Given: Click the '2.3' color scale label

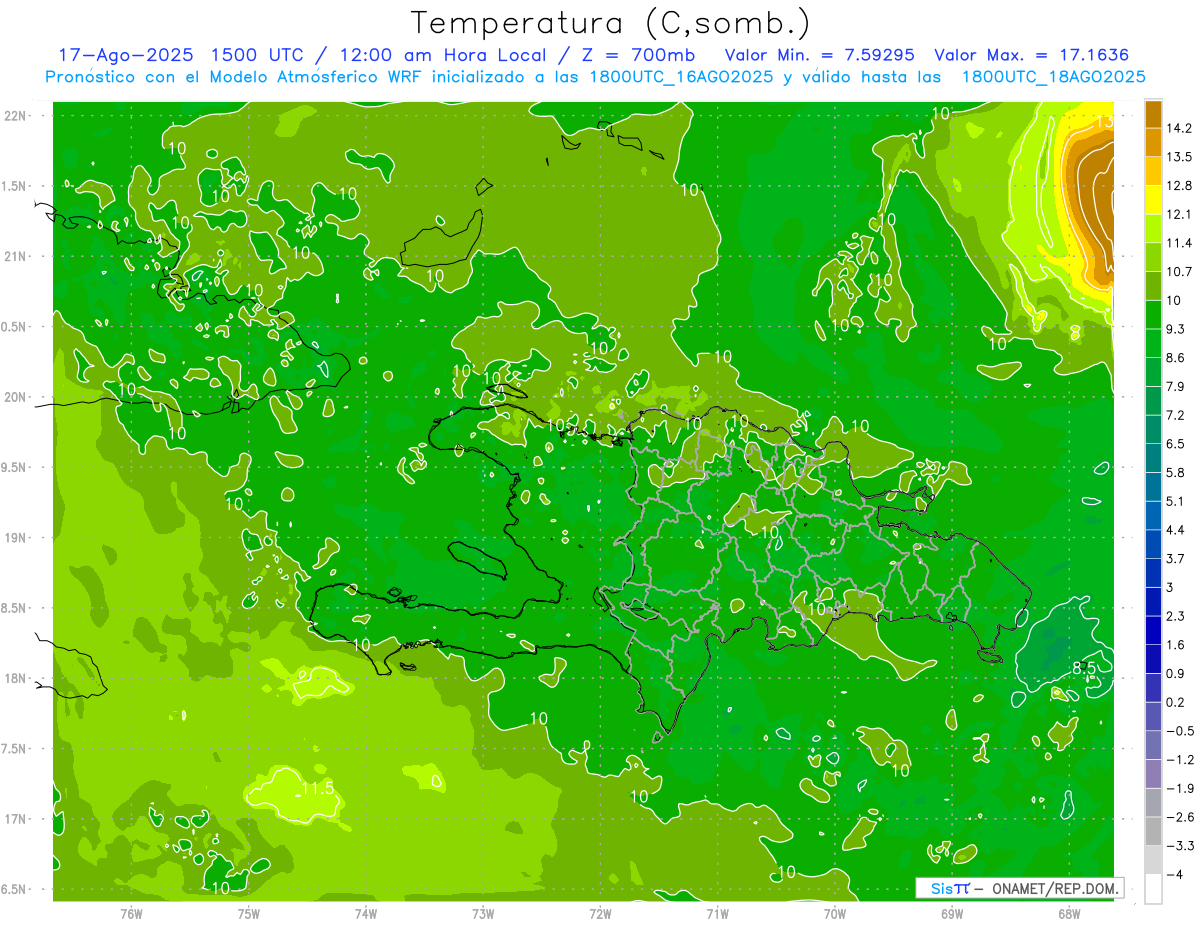Looking at the screenshot, I should (x=1176, y=616).
